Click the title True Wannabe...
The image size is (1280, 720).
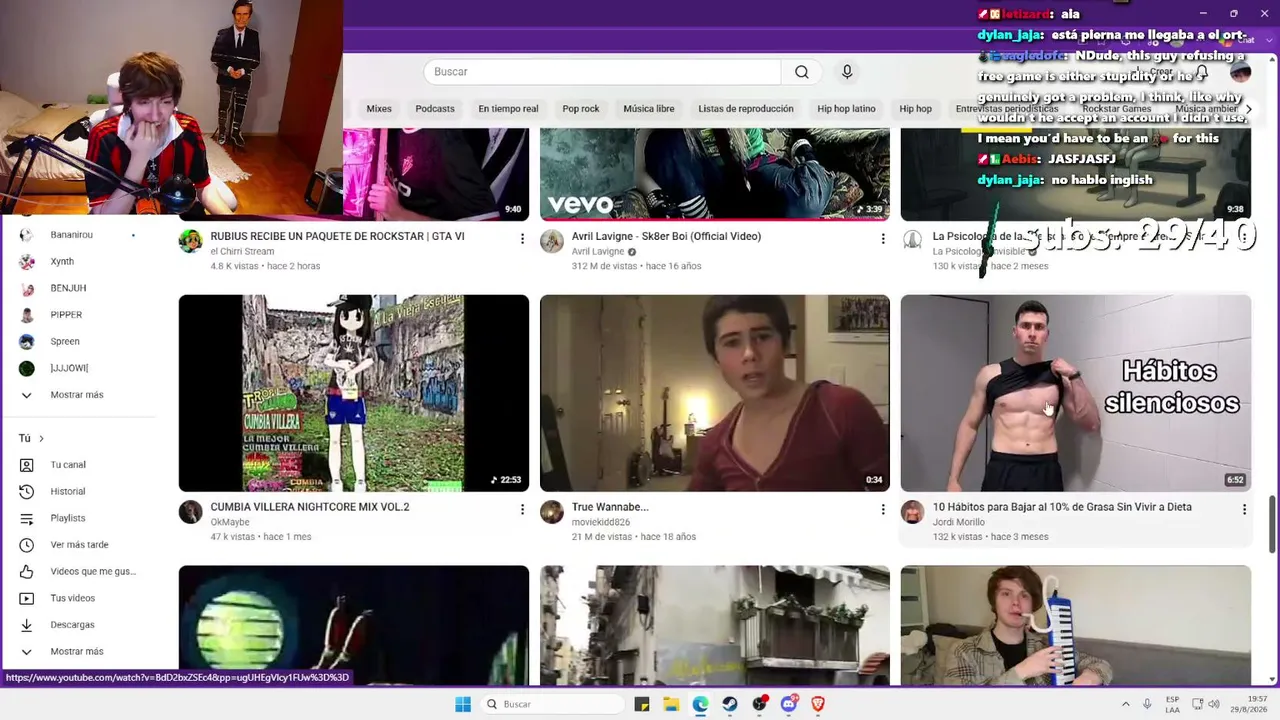(610, 507)
